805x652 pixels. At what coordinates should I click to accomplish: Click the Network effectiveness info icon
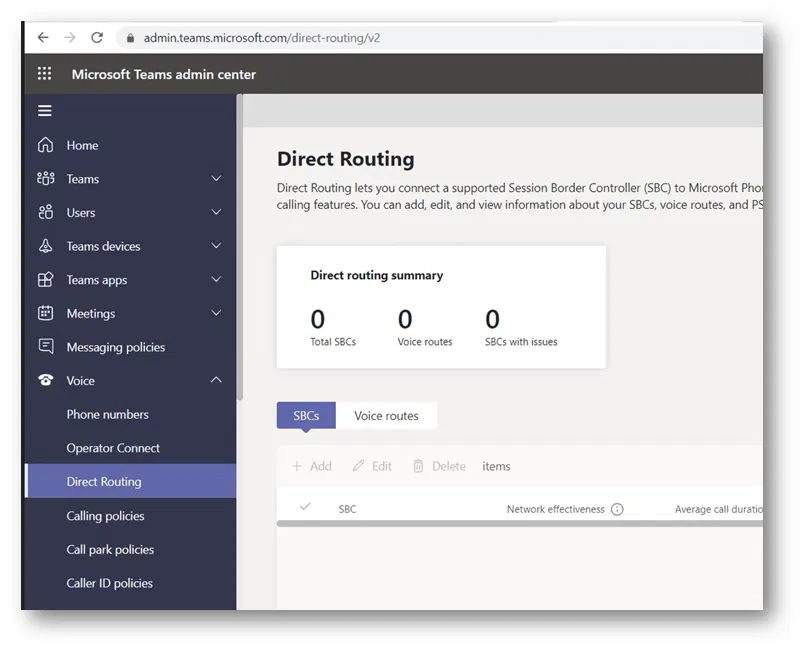(617, 509)
